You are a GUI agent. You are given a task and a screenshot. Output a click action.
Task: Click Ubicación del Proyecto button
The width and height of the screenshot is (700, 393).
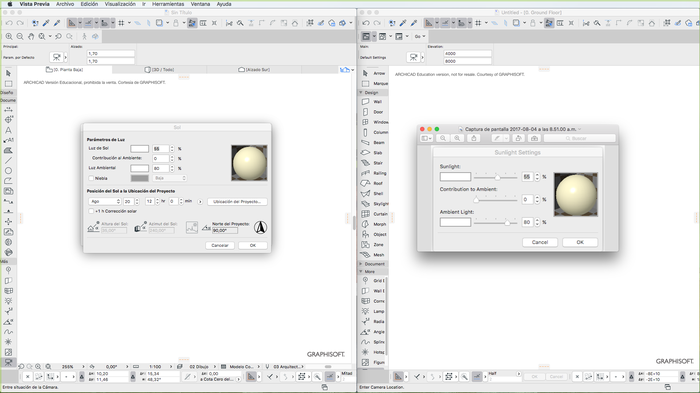tap(237, 201)
